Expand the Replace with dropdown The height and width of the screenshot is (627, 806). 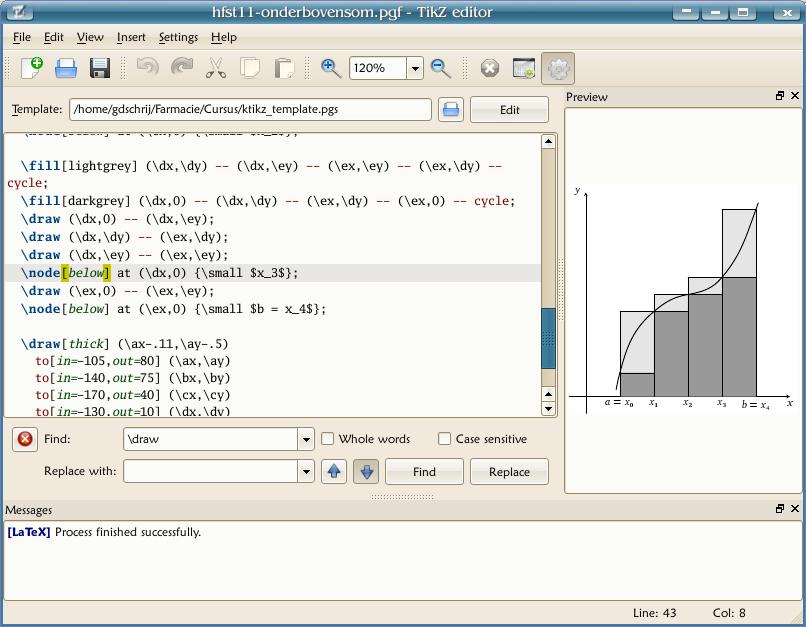[305, 471]
